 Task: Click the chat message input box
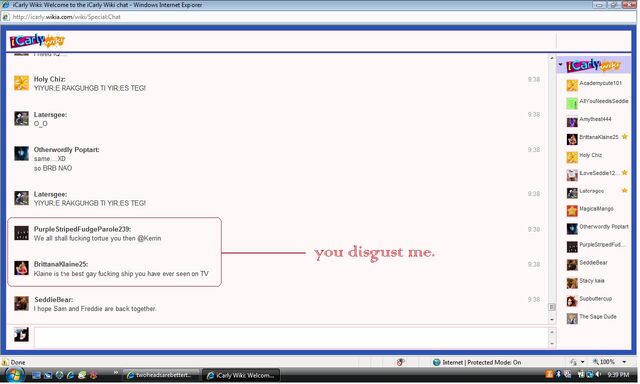[x=291, y=338]
